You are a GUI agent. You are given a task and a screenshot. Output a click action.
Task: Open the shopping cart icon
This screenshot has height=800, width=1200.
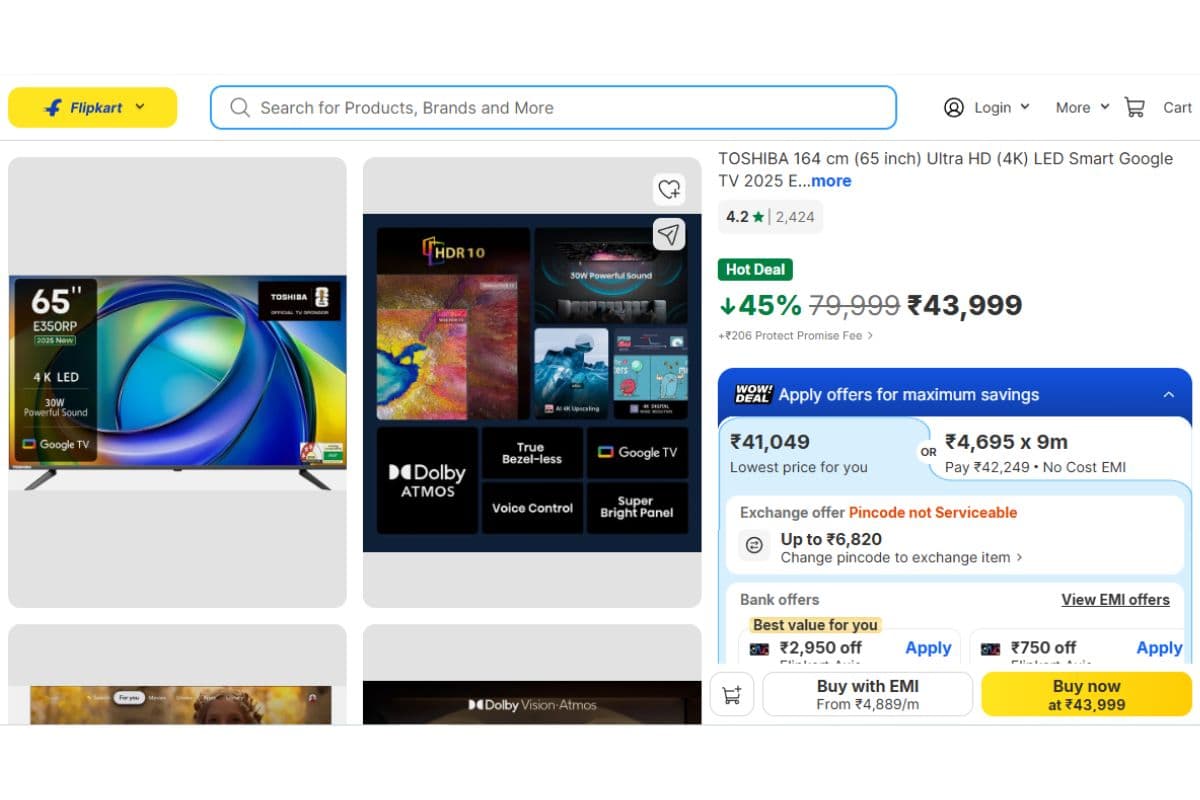[1134, 107]
